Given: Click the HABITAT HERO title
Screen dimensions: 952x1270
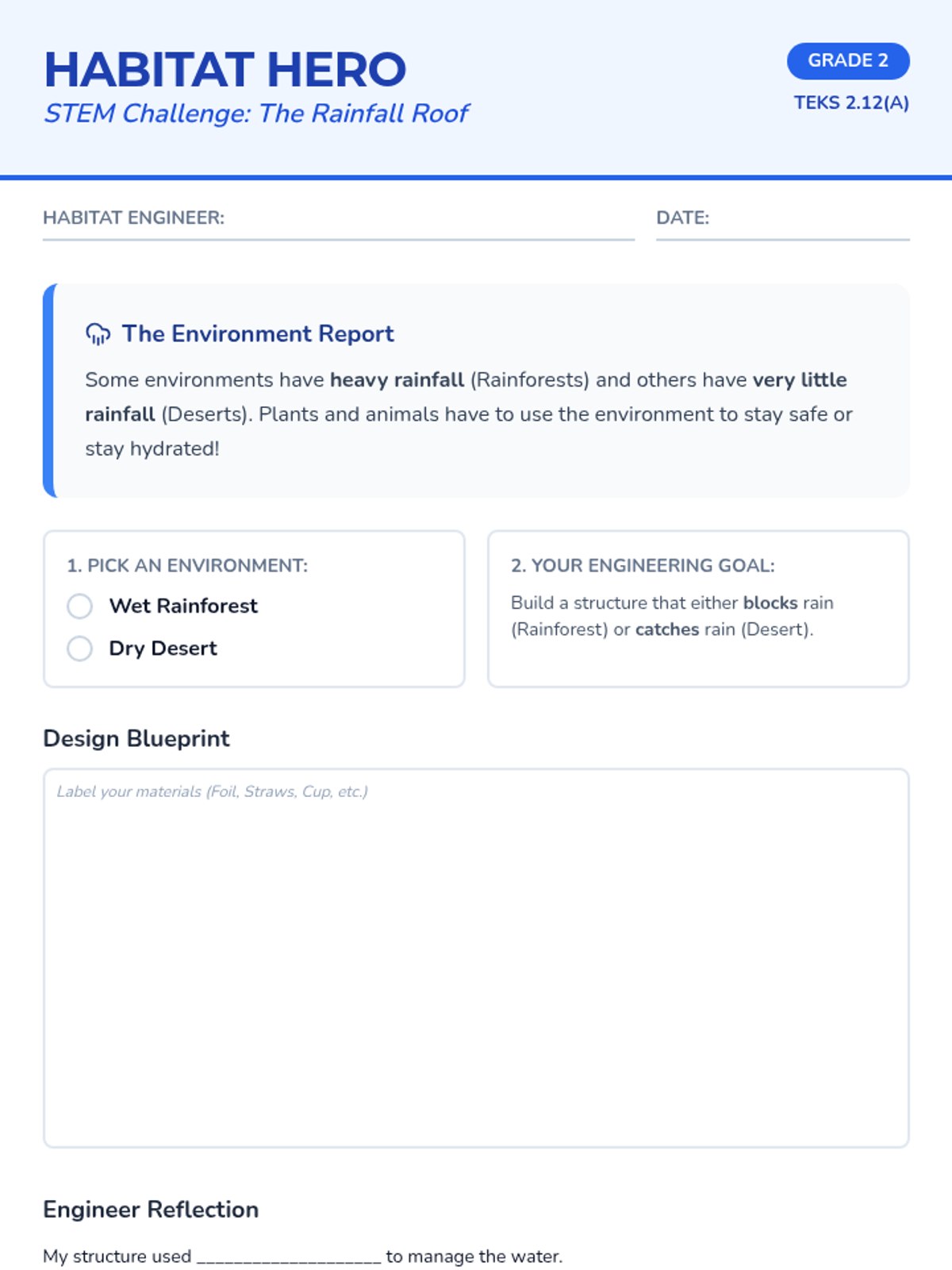Looking at the screenshot, I should [225, 70].
